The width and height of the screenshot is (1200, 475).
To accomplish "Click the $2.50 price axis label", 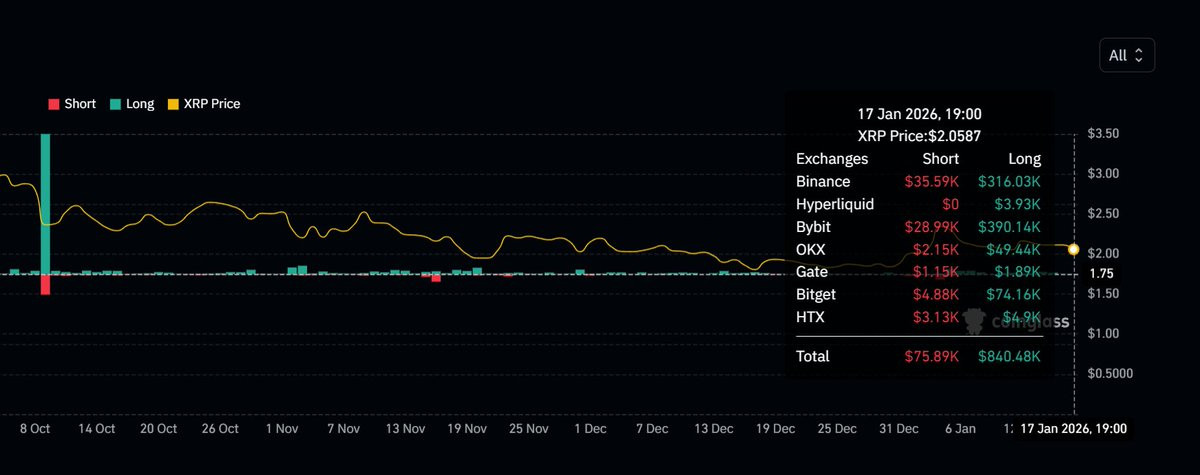I will 1104,213.
